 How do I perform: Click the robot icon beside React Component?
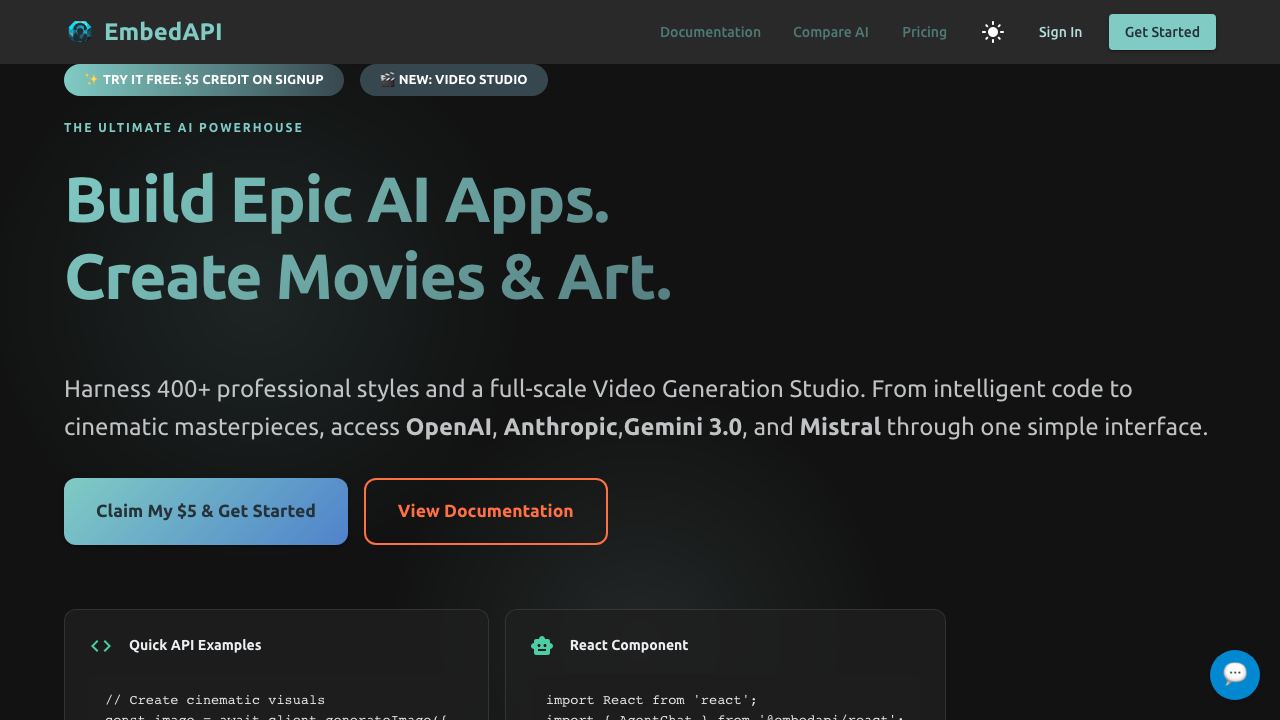[x=542, y=646]
